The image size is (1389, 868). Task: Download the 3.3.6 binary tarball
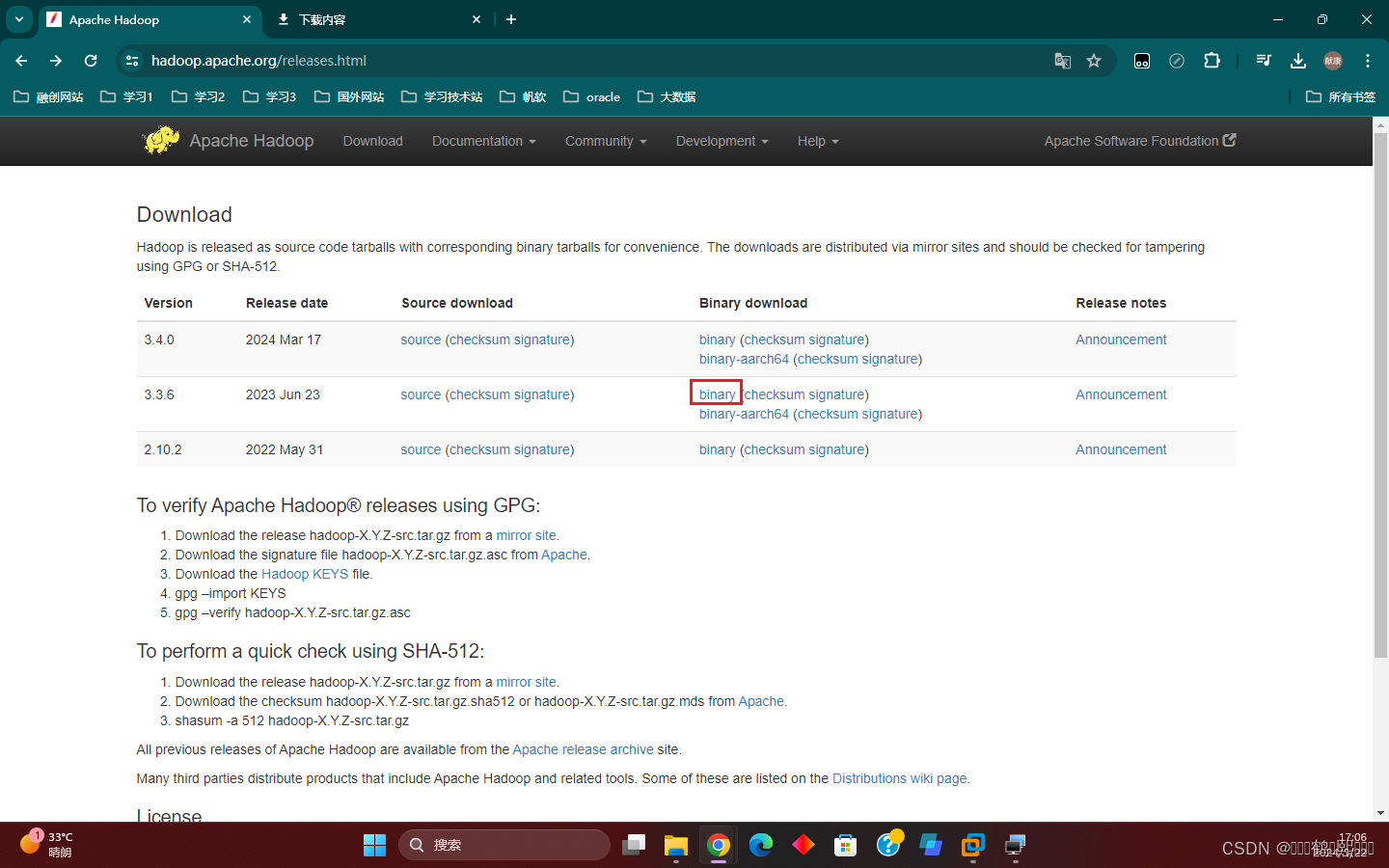[717, 394]
